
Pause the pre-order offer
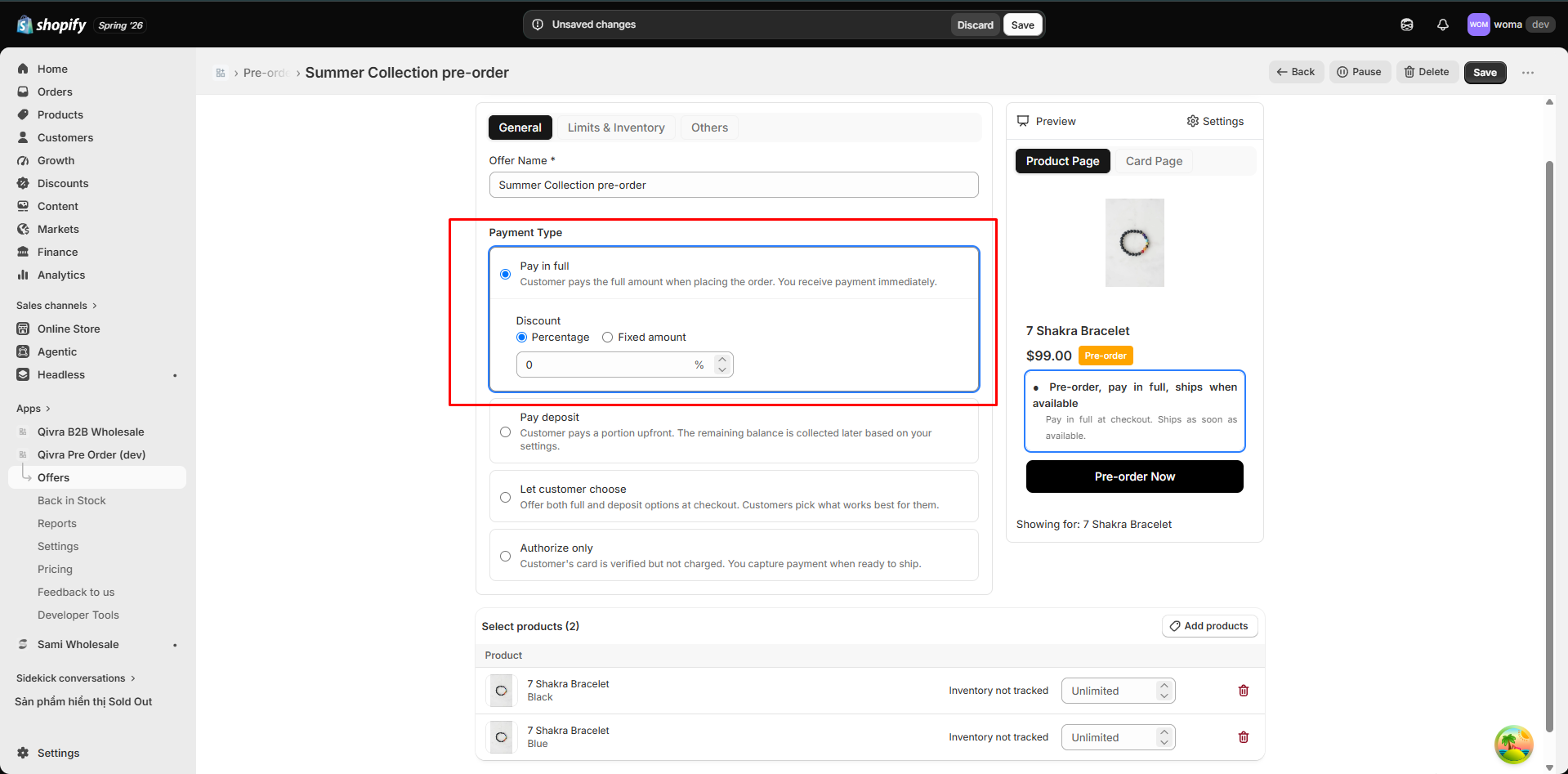pyautogui.click(x=1360, y=72)
